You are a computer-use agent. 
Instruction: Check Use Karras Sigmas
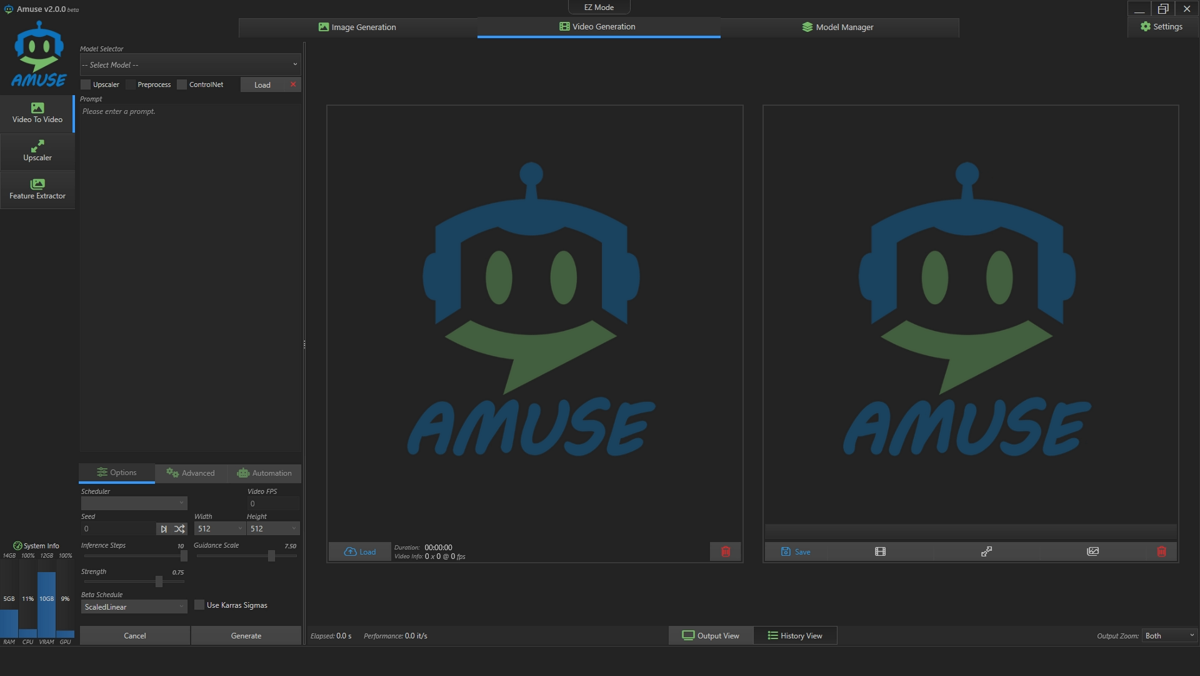tap(199, 605)
